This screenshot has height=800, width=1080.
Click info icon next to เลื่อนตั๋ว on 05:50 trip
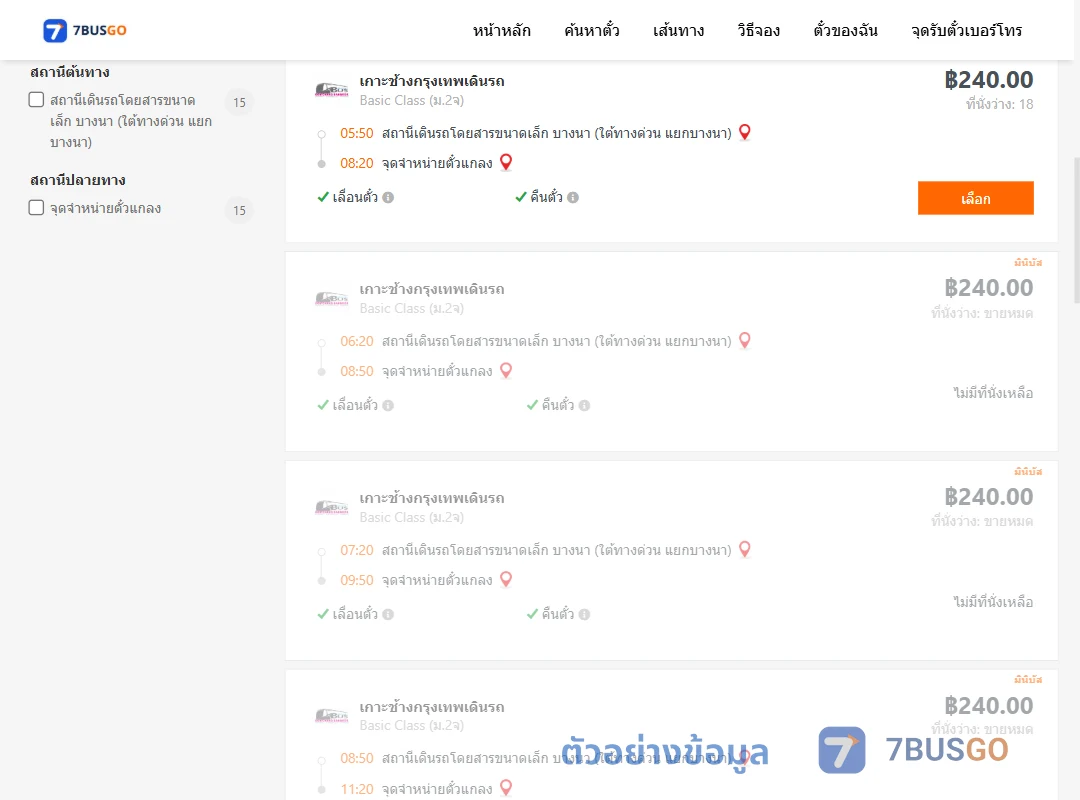pos(388,198)
